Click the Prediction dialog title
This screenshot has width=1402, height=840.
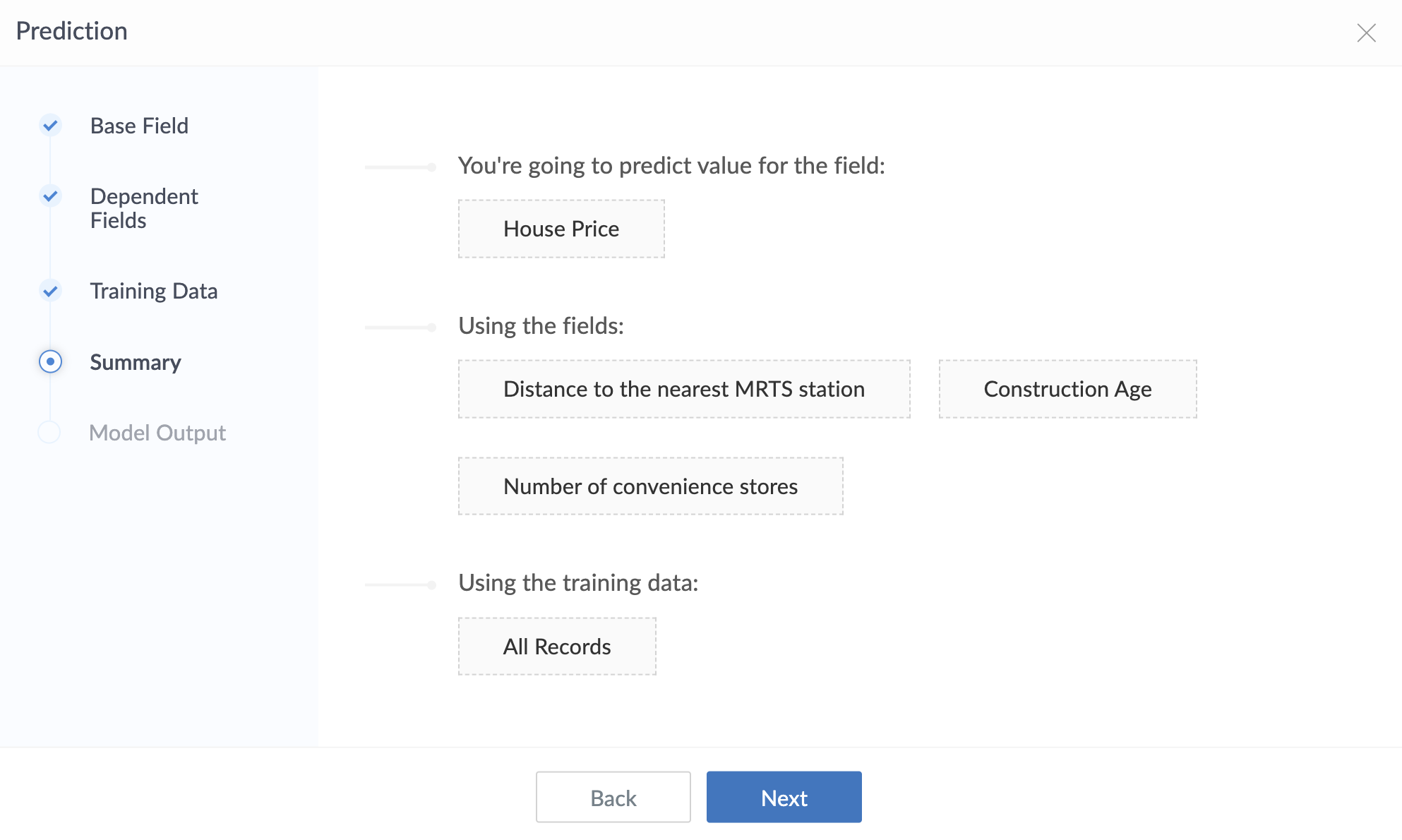coord(72,31)
